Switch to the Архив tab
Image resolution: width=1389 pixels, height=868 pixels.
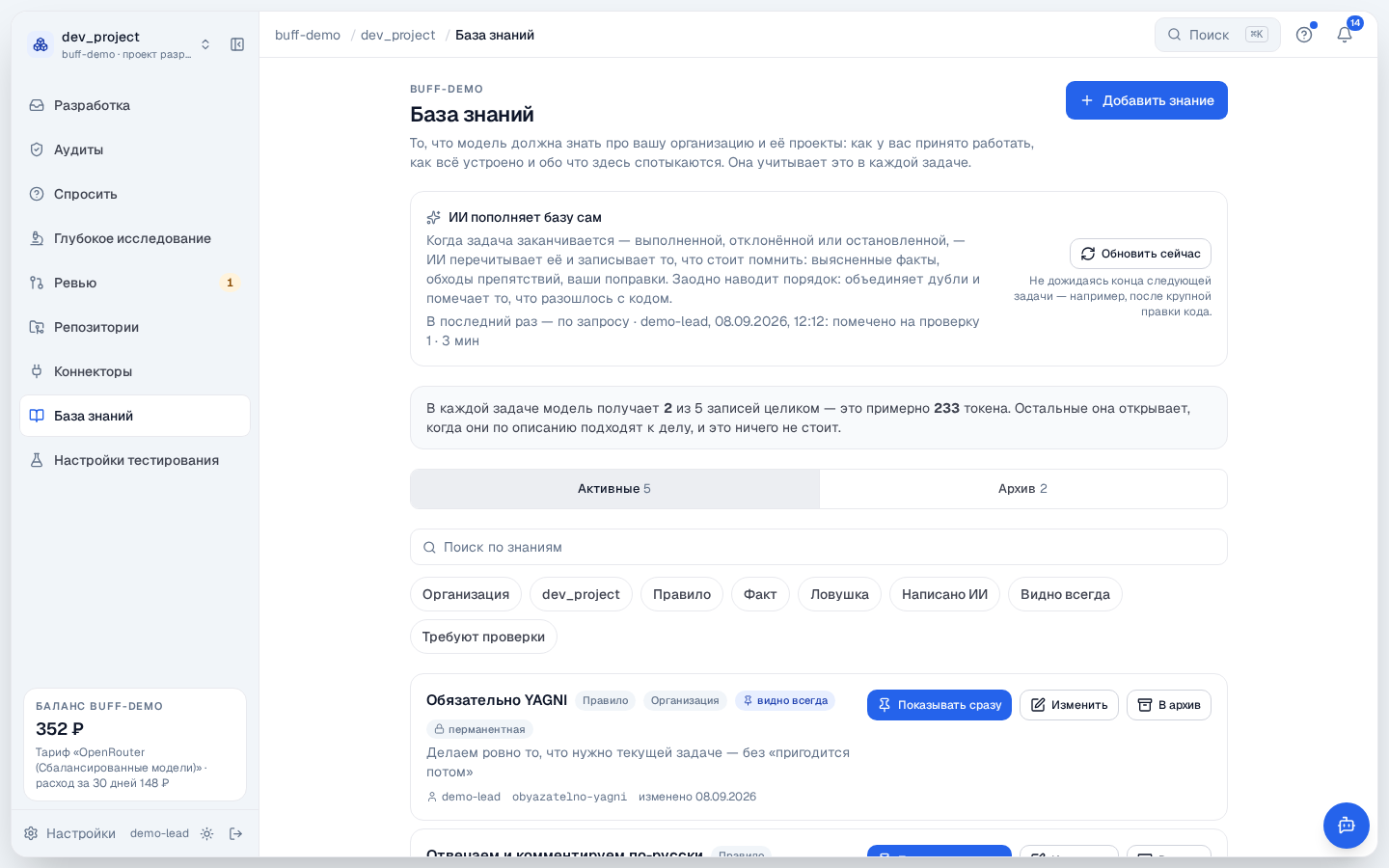(1022, 489)
